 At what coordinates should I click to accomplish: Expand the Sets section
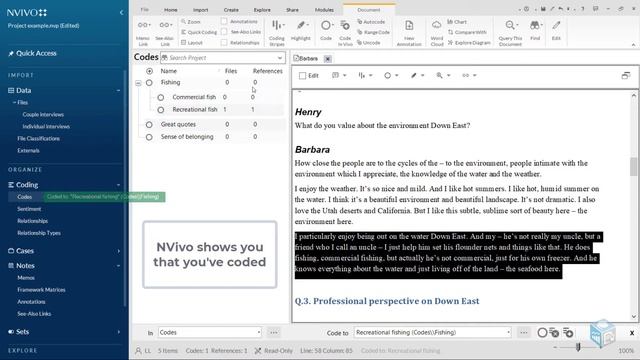tap(119, 332)
